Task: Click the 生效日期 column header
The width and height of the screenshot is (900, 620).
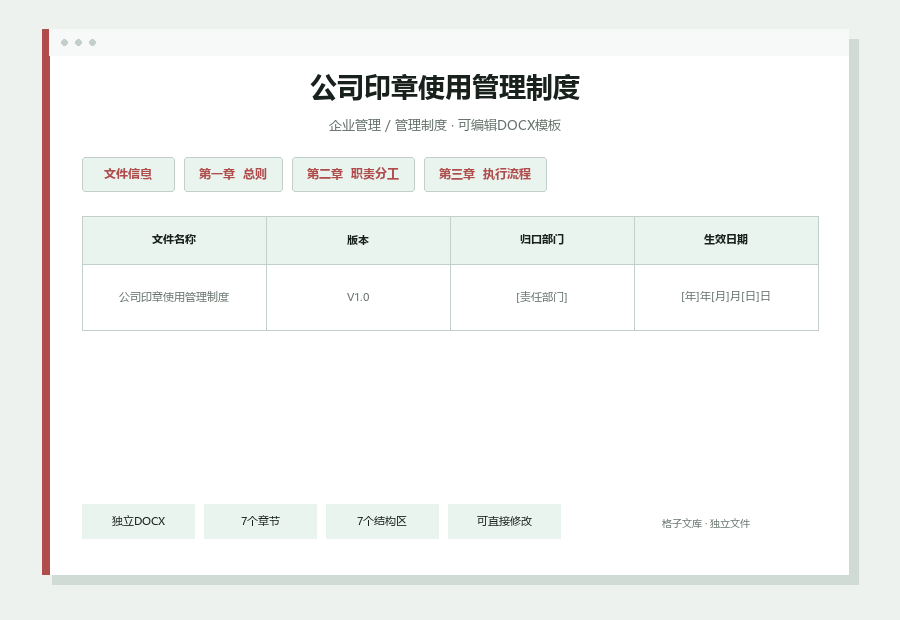Action: [x=726, y=241]
